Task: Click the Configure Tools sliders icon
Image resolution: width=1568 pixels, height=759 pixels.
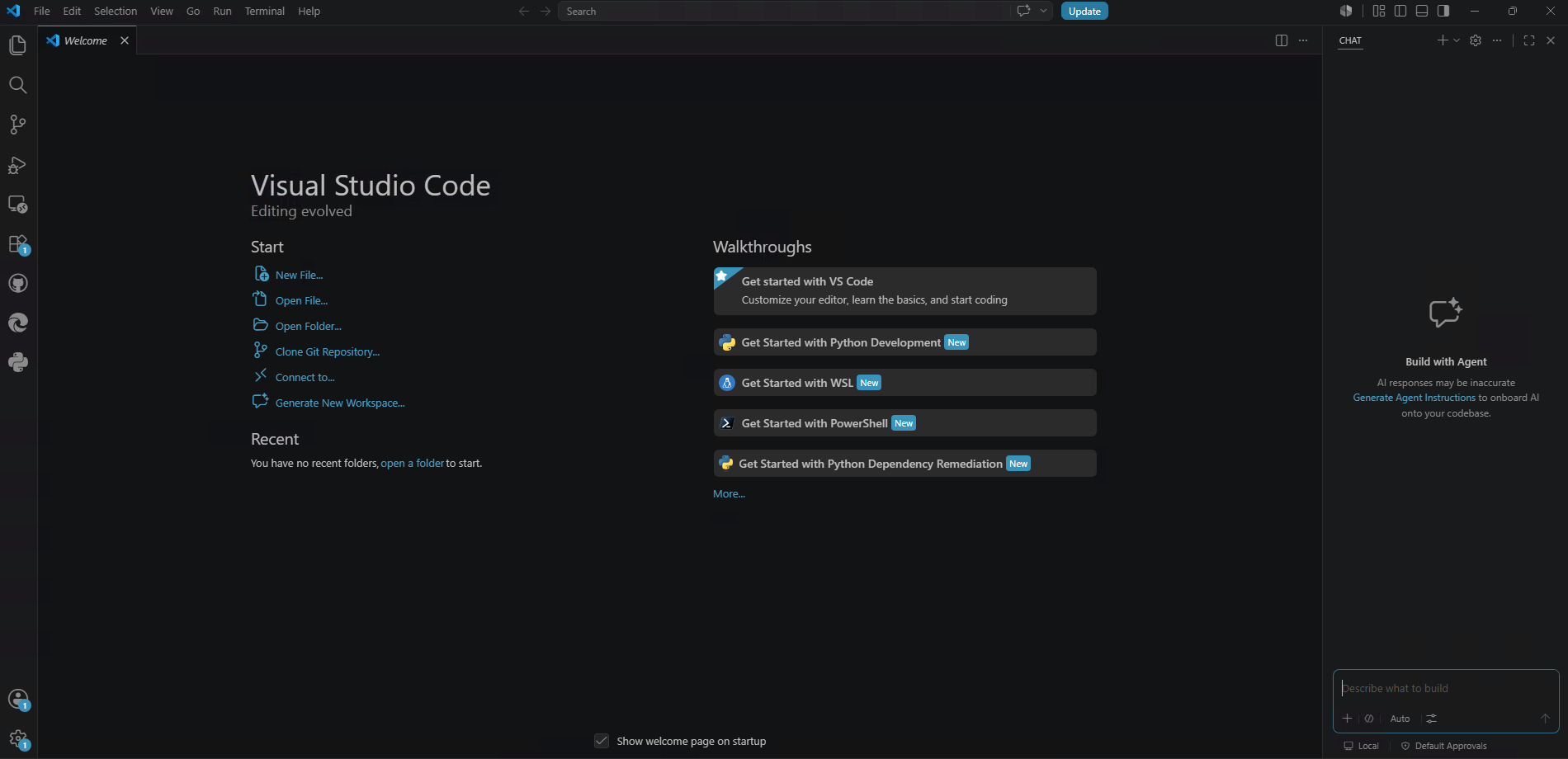Action: (1432, 719)
